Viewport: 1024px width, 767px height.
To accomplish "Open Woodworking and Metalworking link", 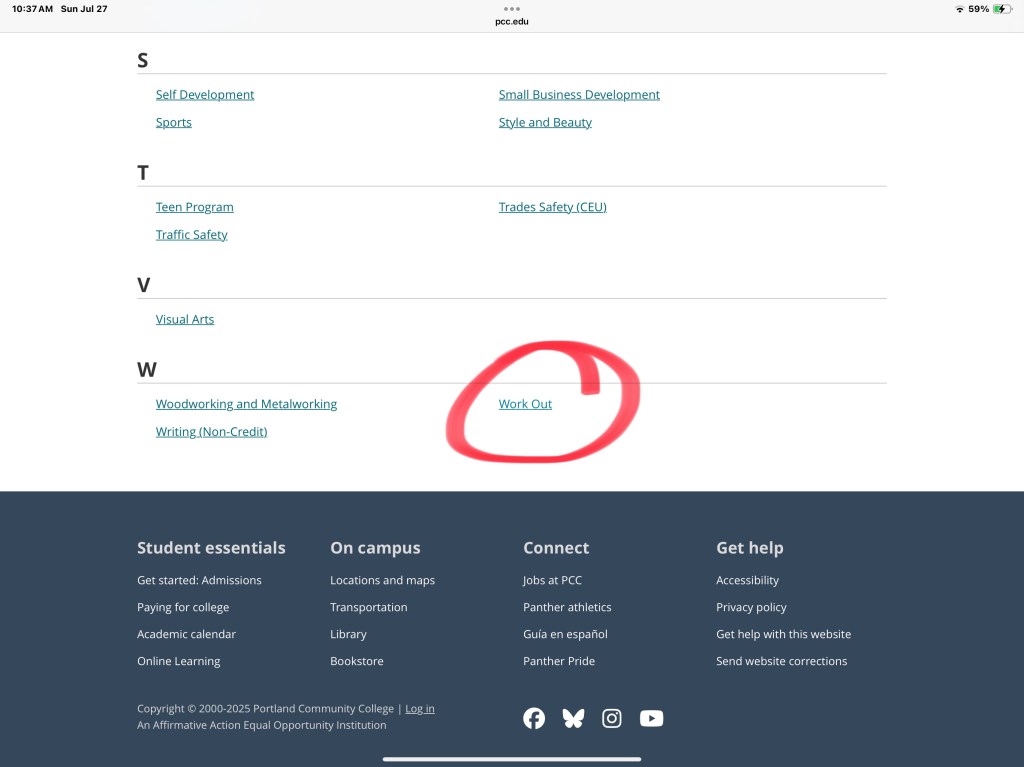I will pos(246,404).
